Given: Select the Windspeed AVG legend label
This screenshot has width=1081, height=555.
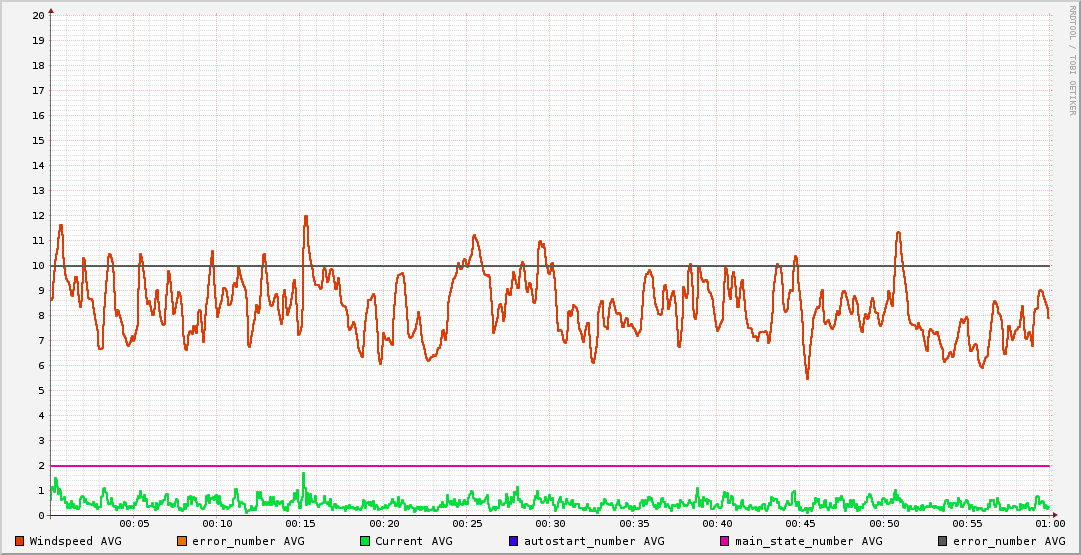Looking at the screenshot, I should (75, 541).
